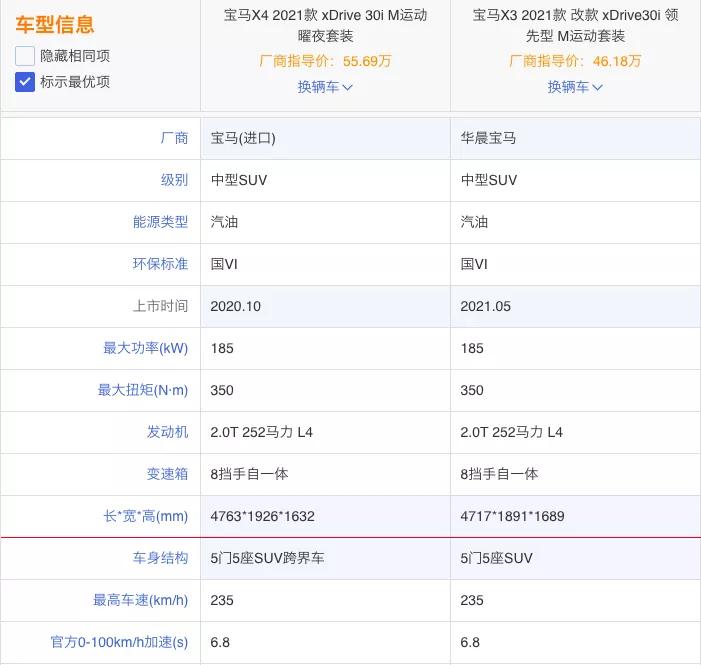Open the 宝马X4 2021款 xDrive 30i title

click(x=325, y=25)
